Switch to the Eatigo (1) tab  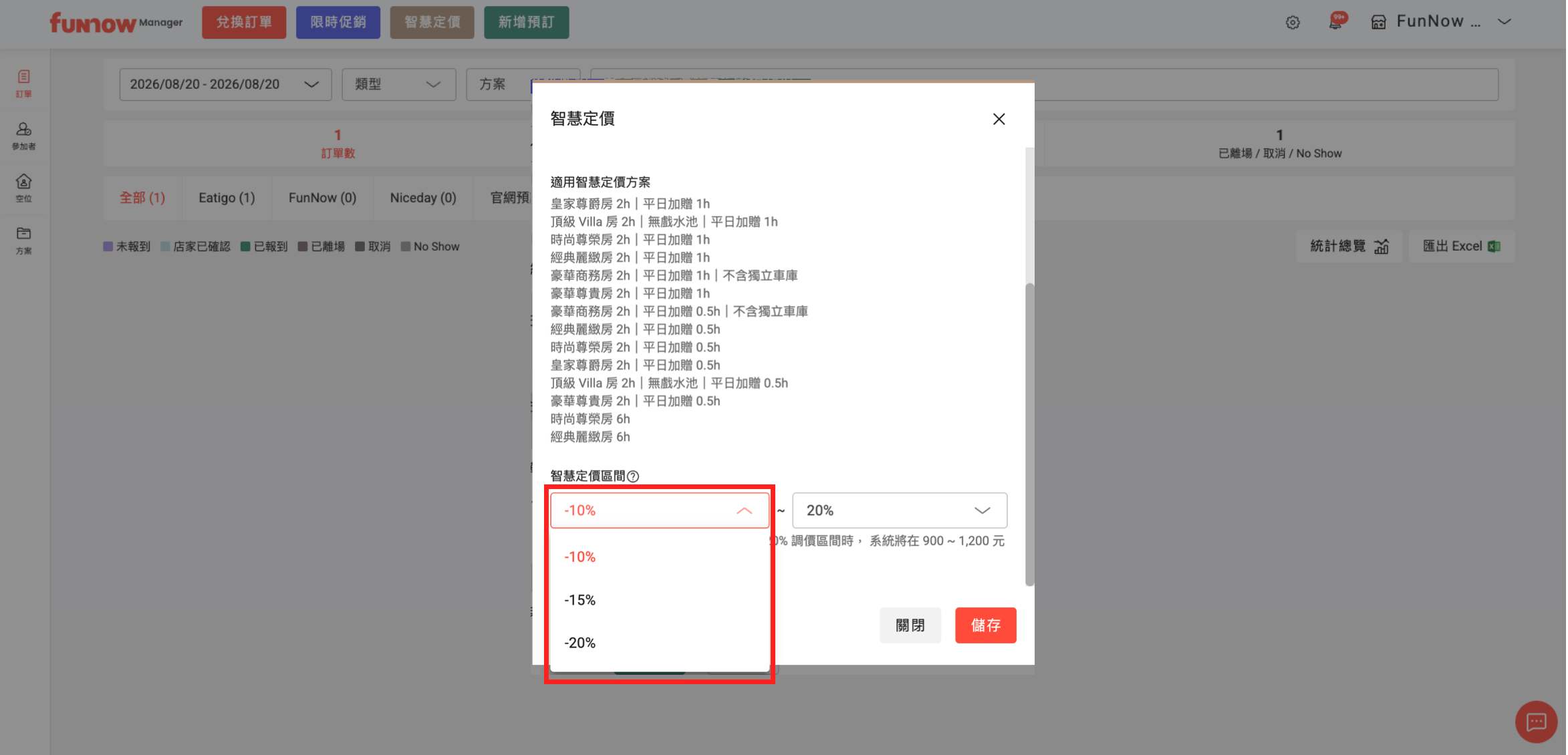tap(227, 198)
